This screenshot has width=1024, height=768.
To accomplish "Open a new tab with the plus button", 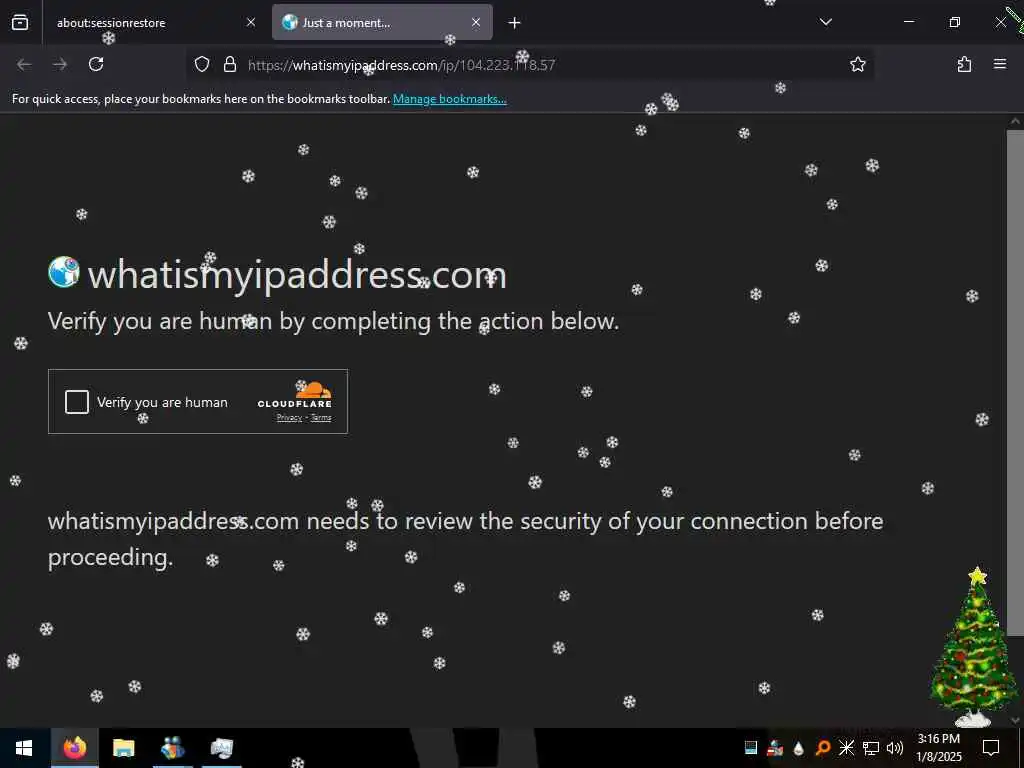I will click(515, 23).
